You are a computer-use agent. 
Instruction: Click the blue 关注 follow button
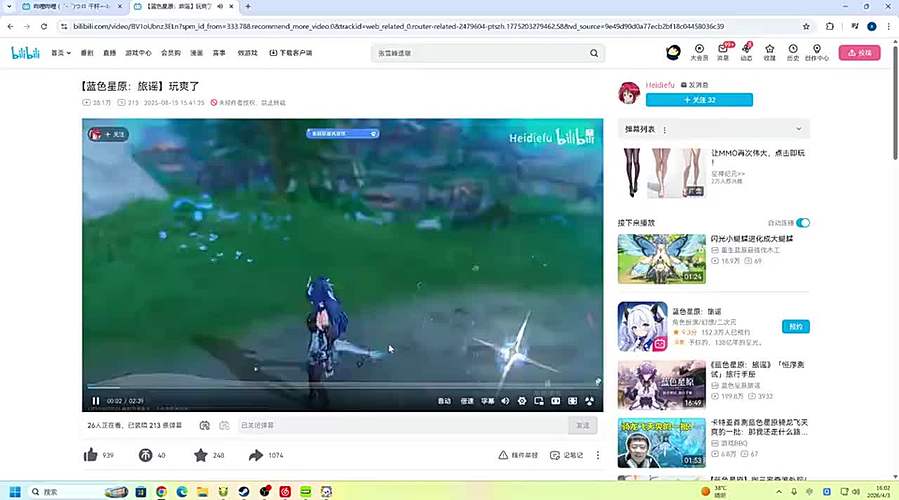699,100
